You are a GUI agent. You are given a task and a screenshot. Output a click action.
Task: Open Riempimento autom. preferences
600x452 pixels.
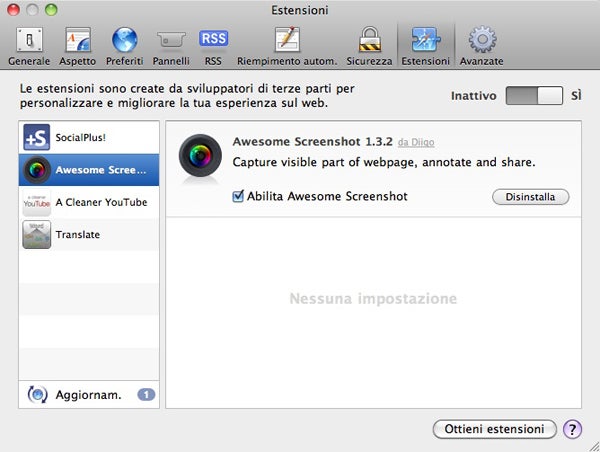(x=286, y=45)
